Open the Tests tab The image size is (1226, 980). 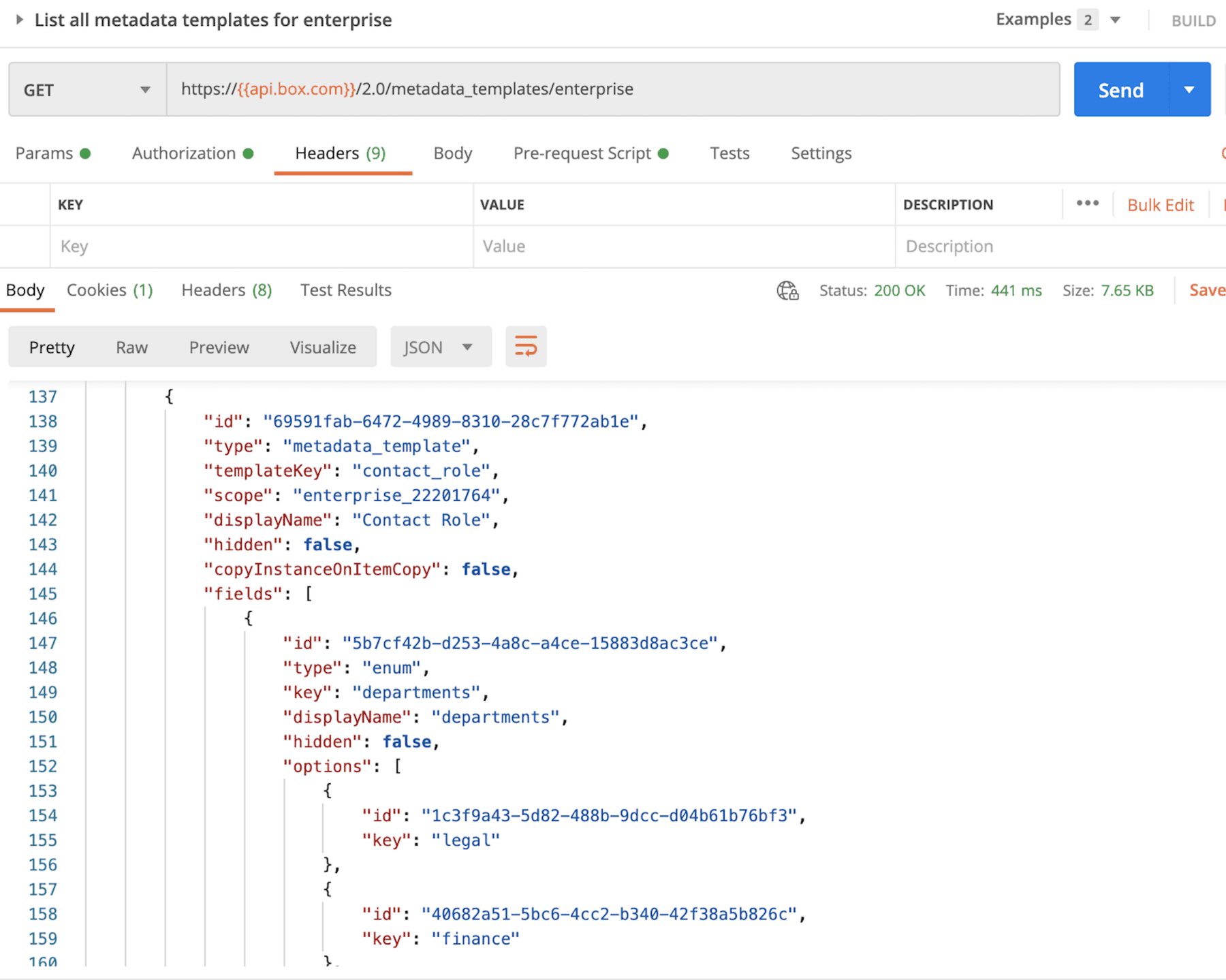click(x=729, y=153)
